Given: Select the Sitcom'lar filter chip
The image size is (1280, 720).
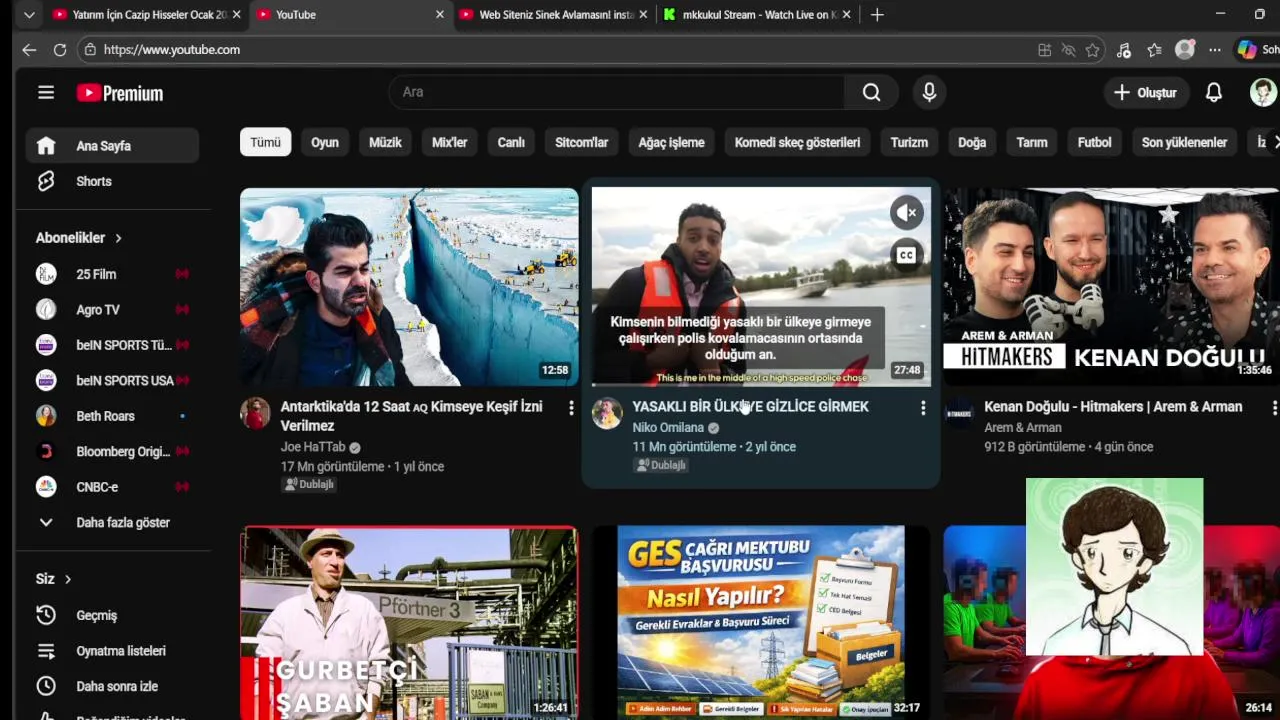Looking at the screenshot, I should coord(581,142).
